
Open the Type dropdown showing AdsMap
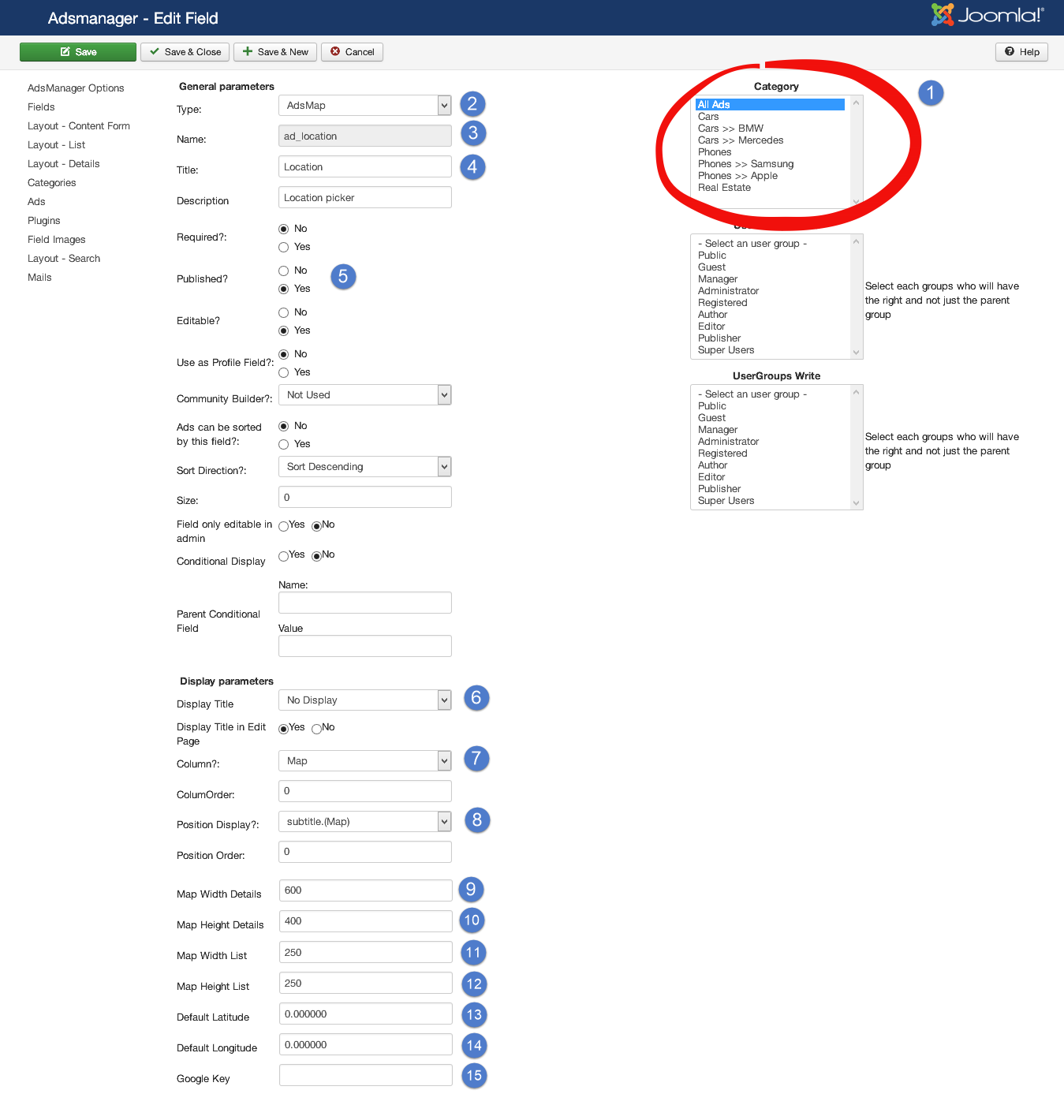[364, 106]
